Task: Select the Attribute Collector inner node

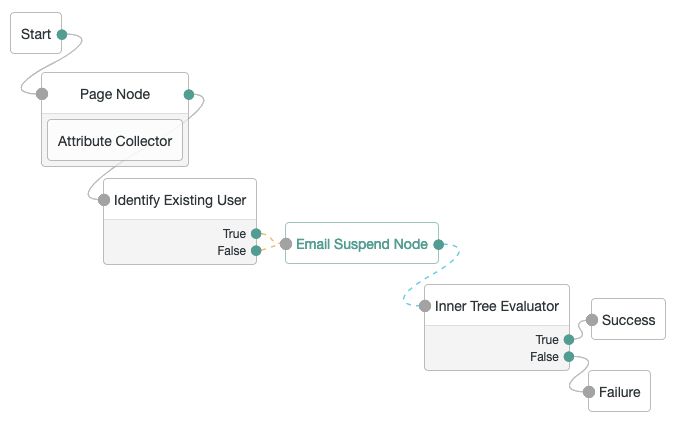Action: click(x=115, y=141)
